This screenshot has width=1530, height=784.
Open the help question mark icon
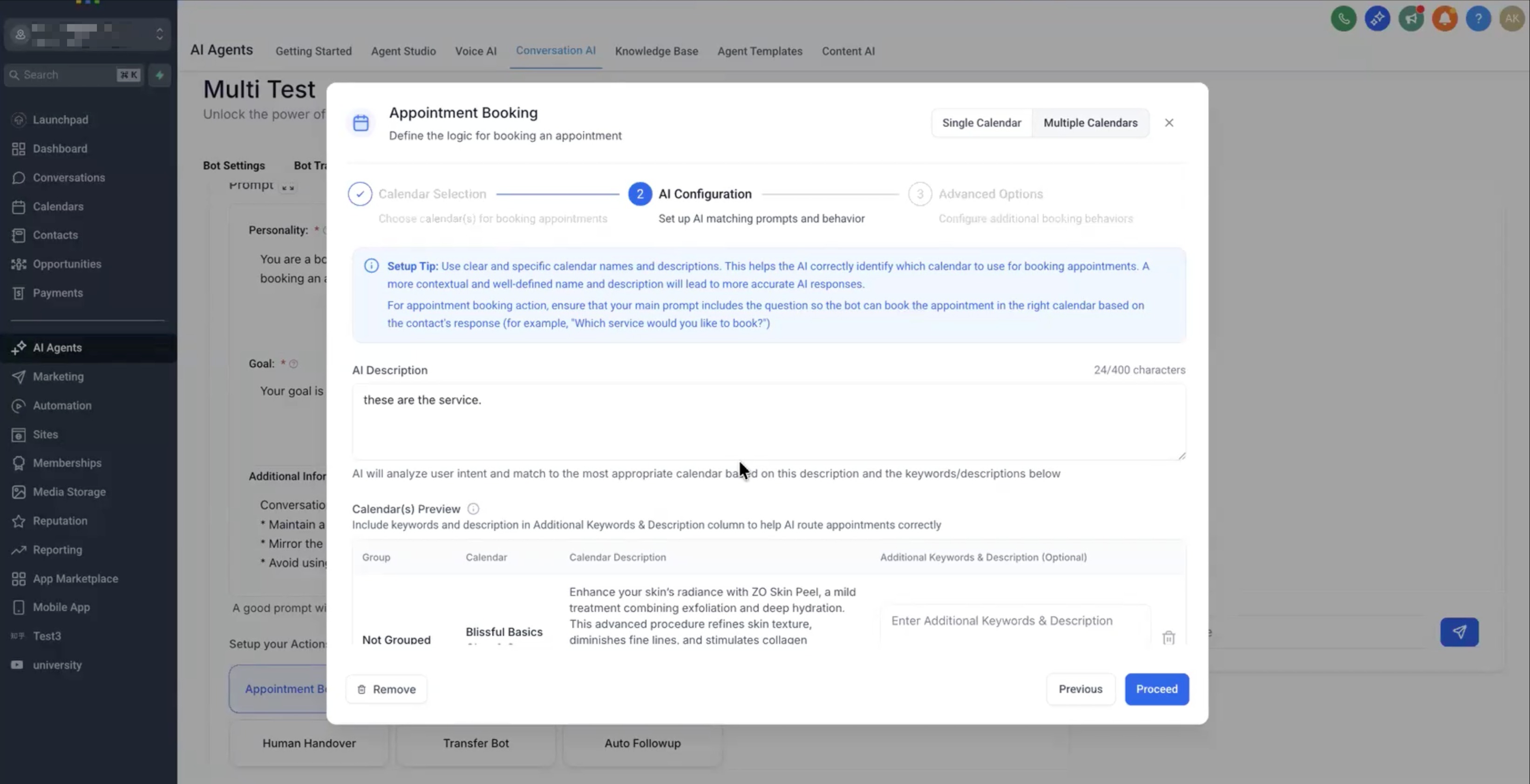point(1478,19)
